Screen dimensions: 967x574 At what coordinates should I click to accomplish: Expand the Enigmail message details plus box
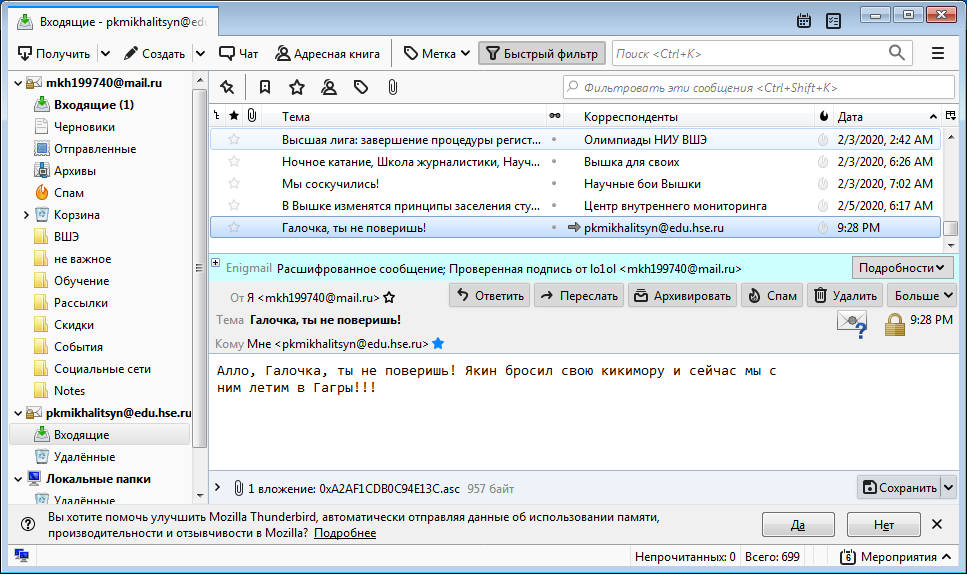(216, 263)
